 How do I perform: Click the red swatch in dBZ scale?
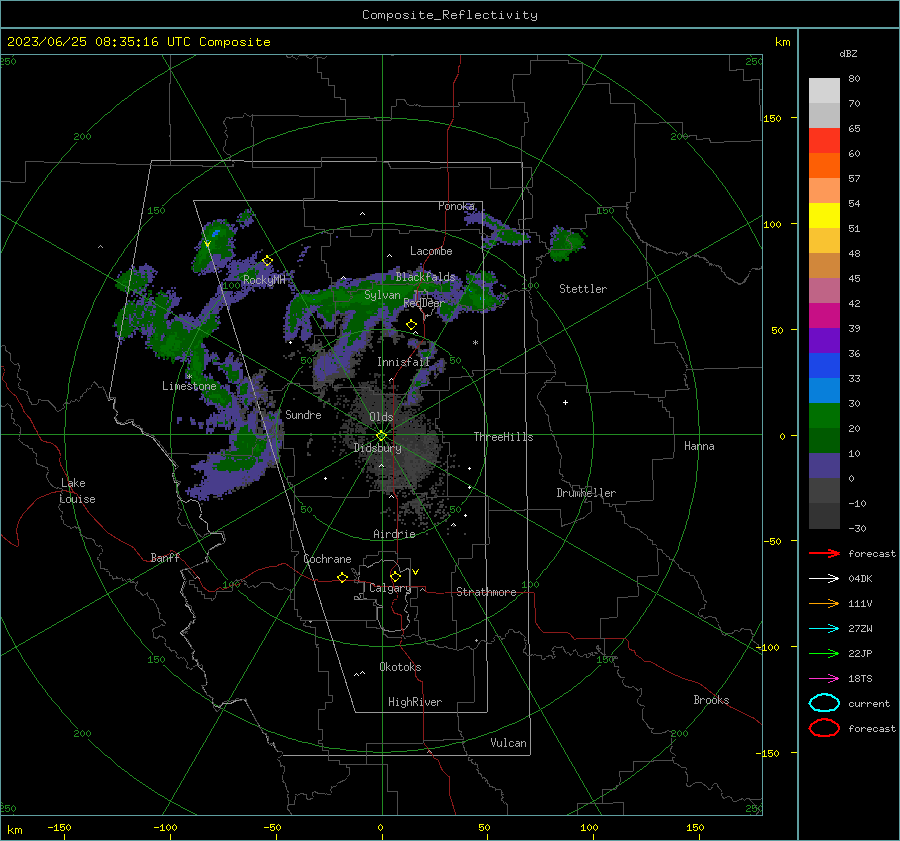click(824, 141)
